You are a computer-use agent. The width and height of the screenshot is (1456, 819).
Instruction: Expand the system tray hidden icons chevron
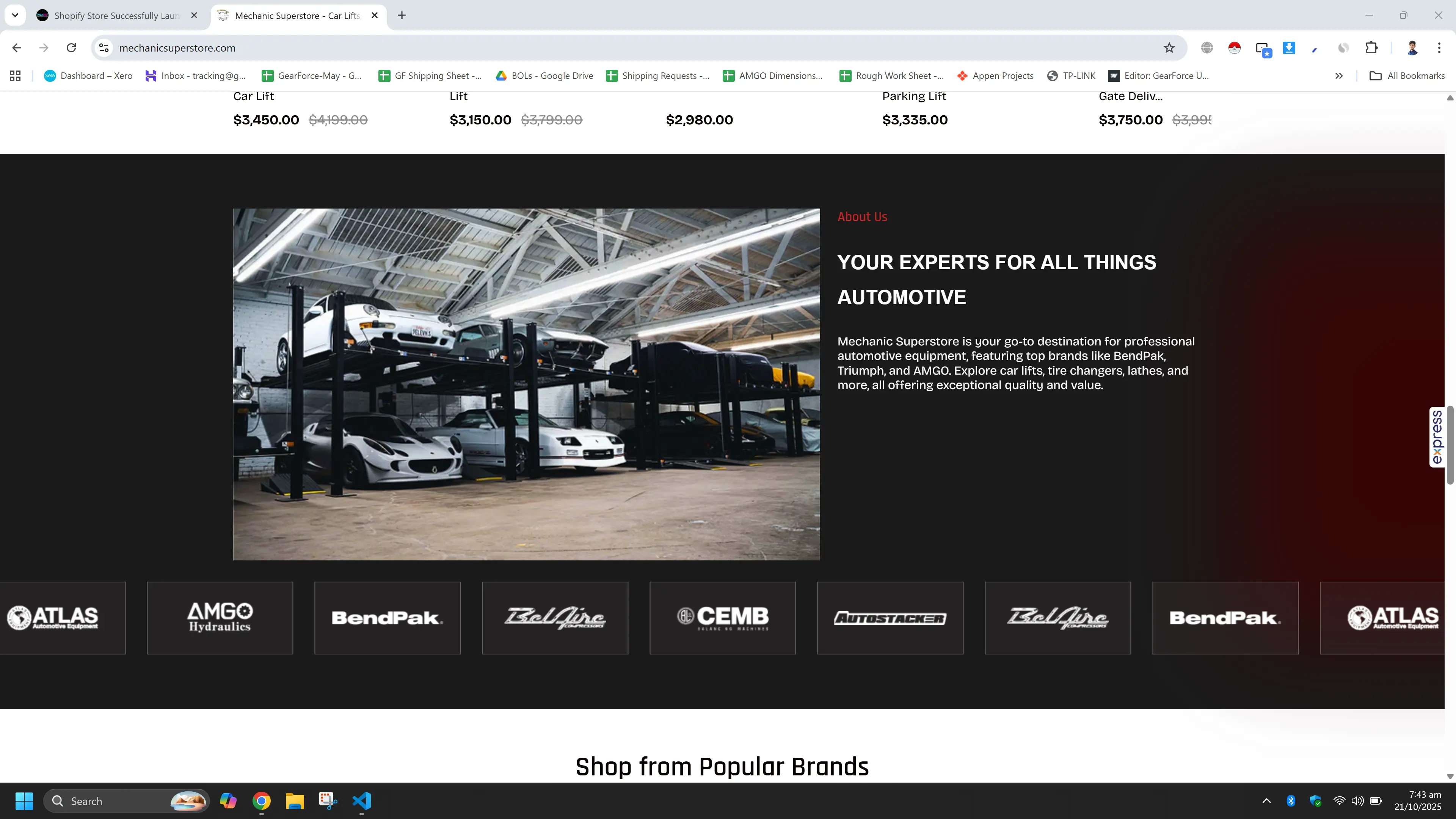(x=1267, y=801)
